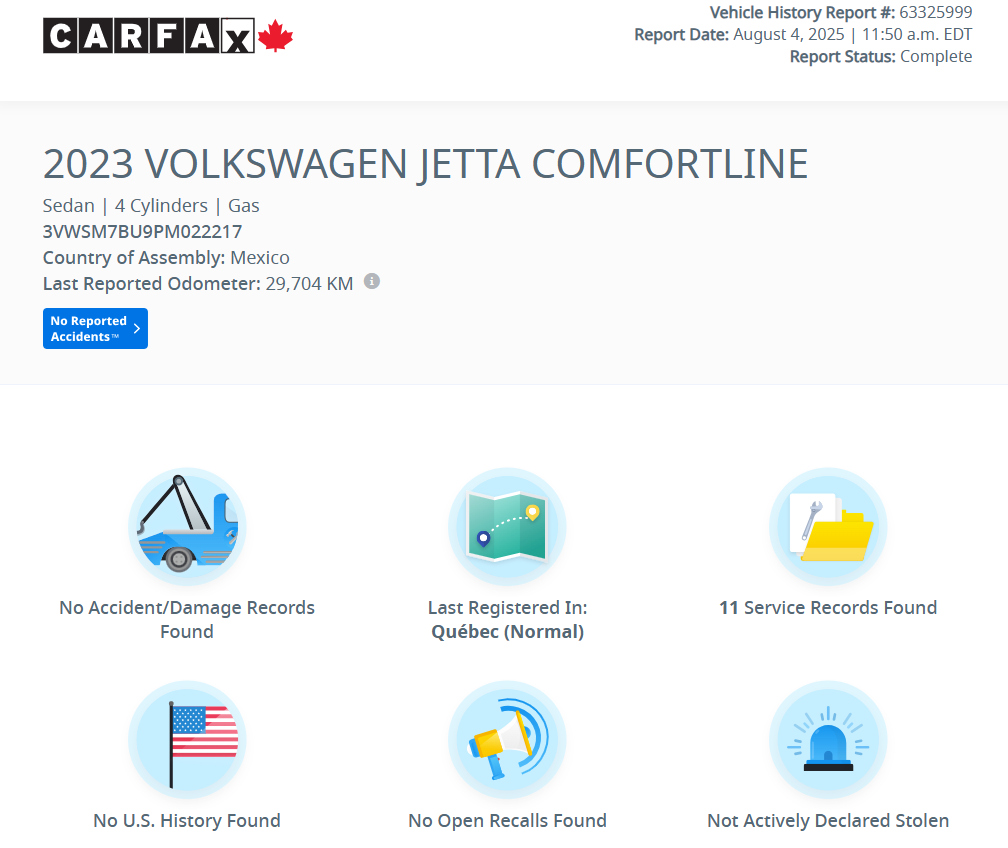The height and width of the screenshot is (848, 1008).
Task: Click the map registration icon
Action: [x=507, y=526]
